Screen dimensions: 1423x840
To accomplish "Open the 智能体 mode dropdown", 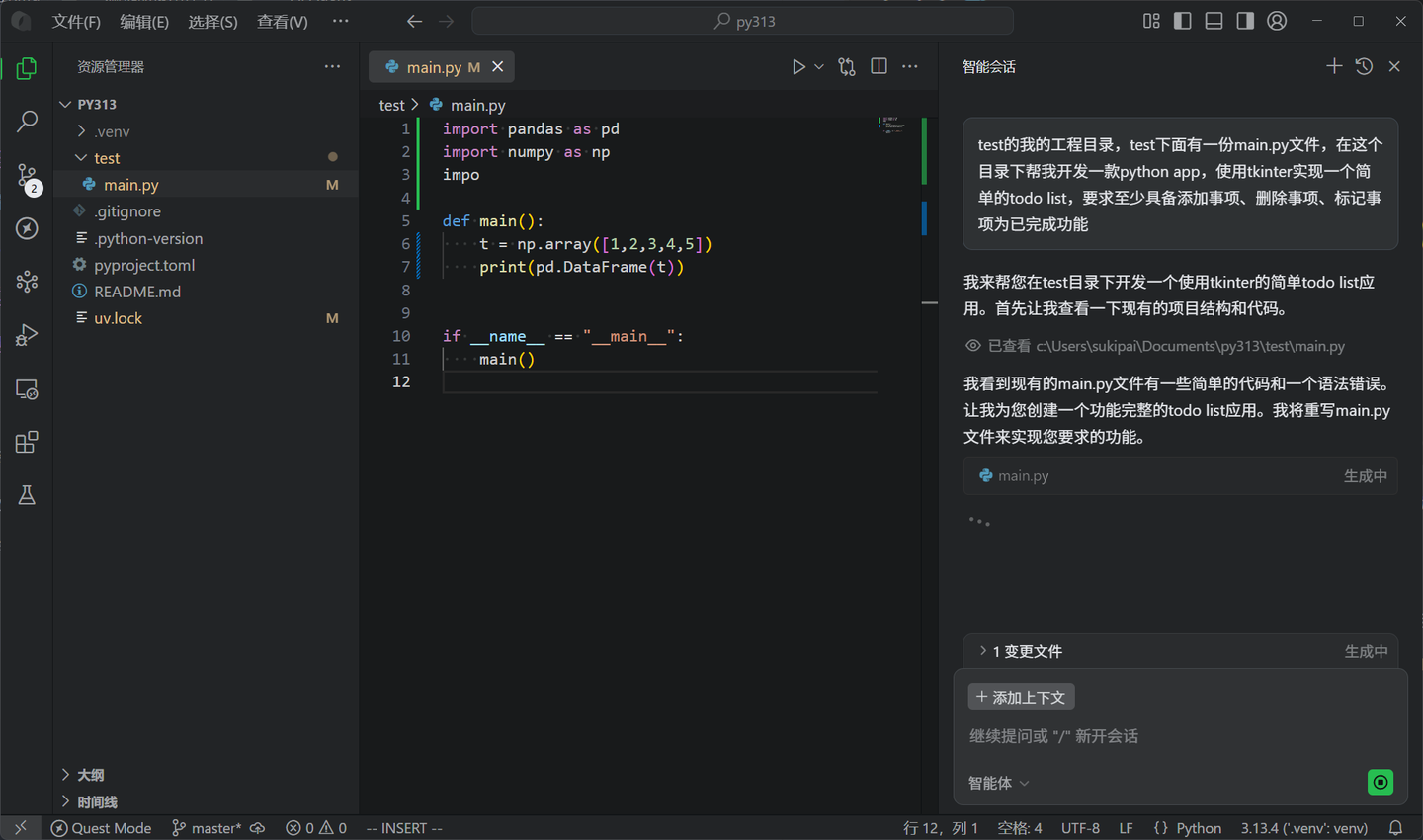I will click(998, 783).
